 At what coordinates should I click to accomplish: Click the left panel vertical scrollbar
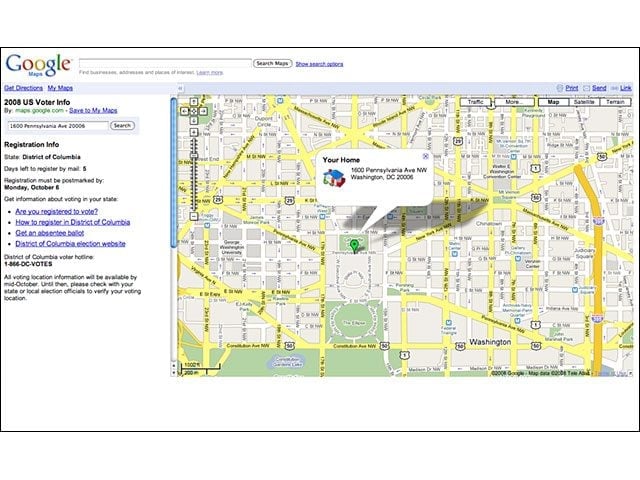[173, 172]
